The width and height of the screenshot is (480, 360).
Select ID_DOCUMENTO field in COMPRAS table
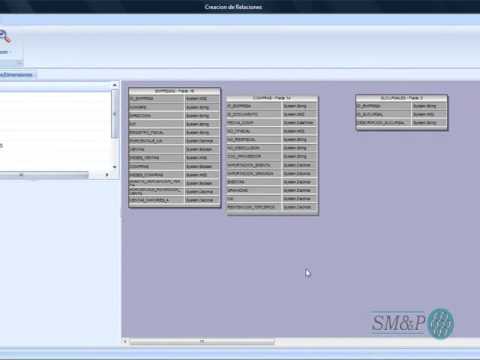click(x=272, y=114)
